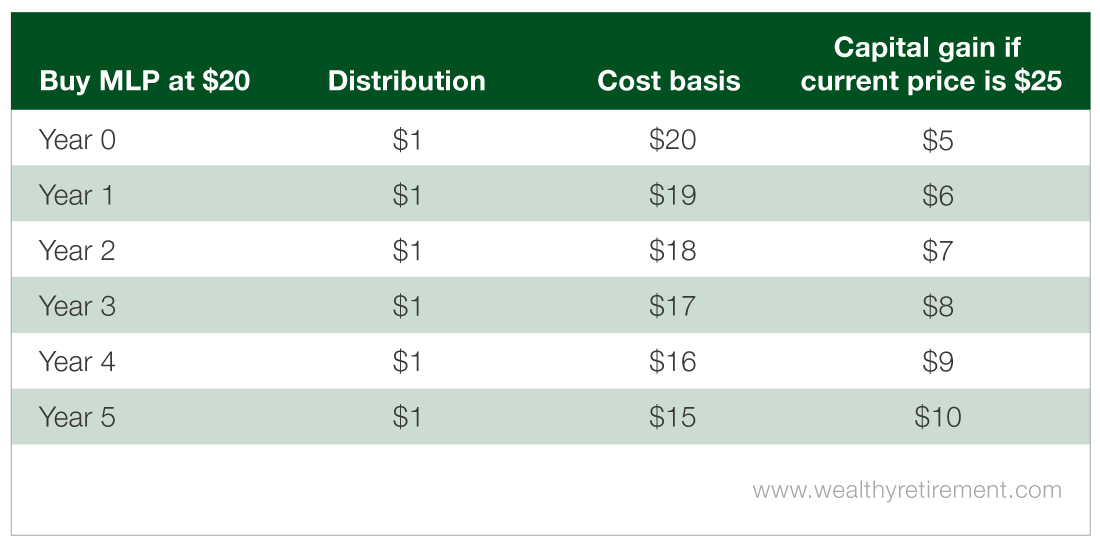Click the $19 cost basis cell
This screenshot has width=1100, height=549.
(x=672, y=196)
